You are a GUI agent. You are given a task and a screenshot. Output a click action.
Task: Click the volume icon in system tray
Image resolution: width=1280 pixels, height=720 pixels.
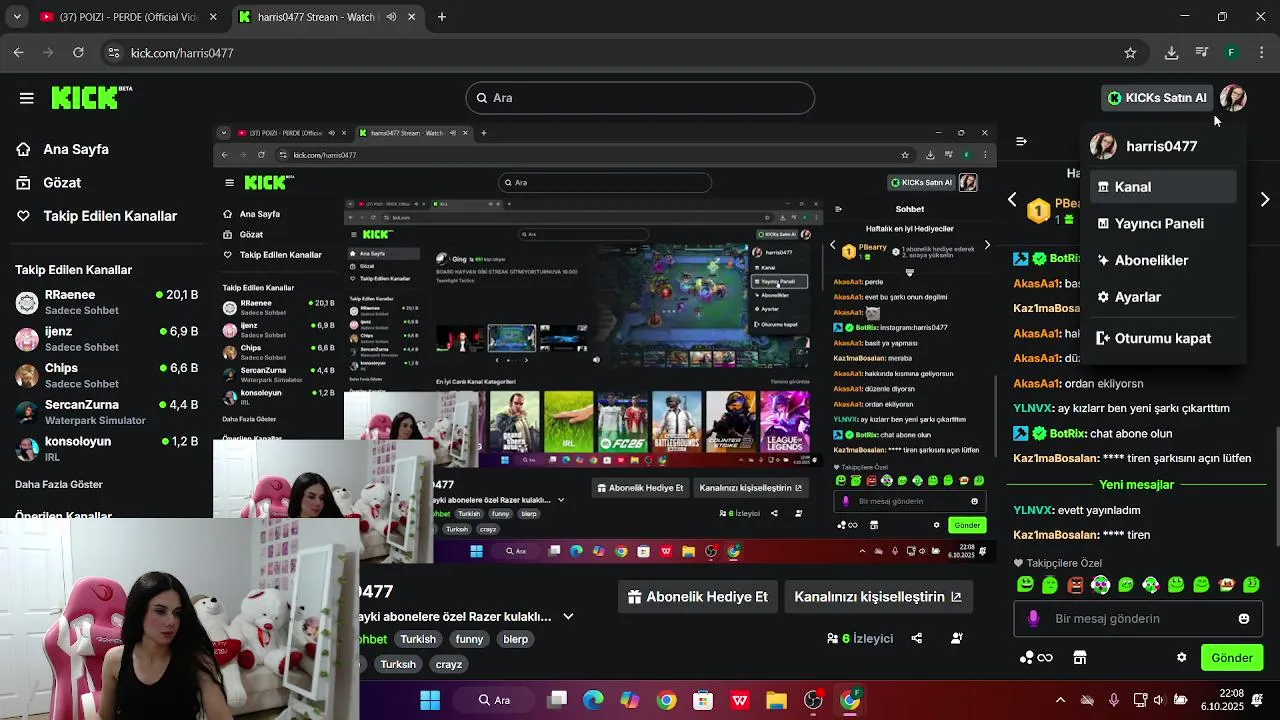[x=1158, y=700]
